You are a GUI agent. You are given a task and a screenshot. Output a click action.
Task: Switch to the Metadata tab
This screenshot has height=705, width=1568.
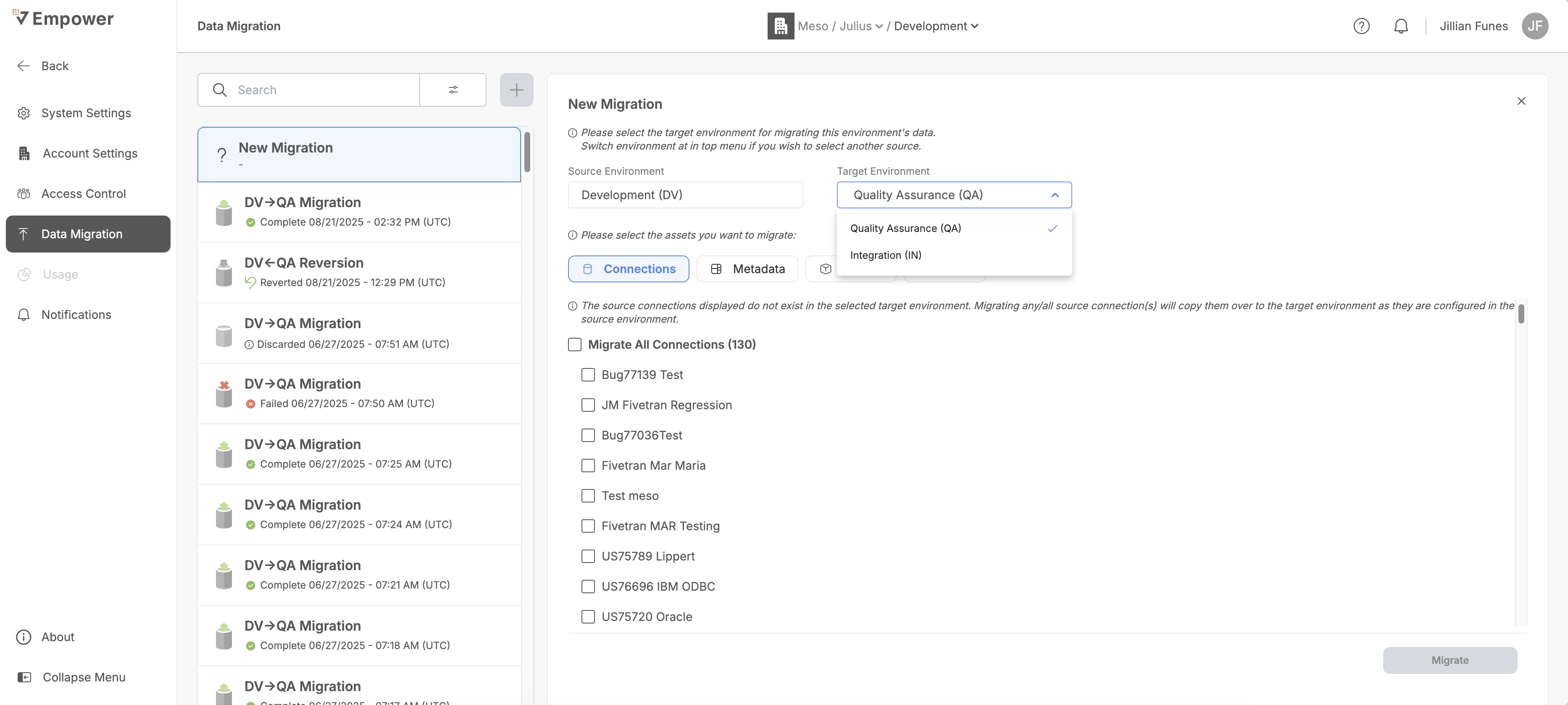point(747,269)
